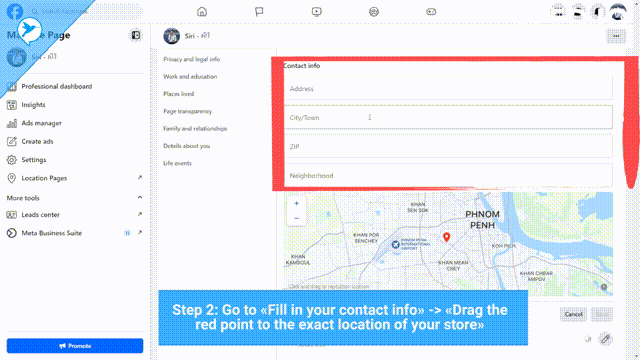
Task: Select Work and education section
Action: 190,76
